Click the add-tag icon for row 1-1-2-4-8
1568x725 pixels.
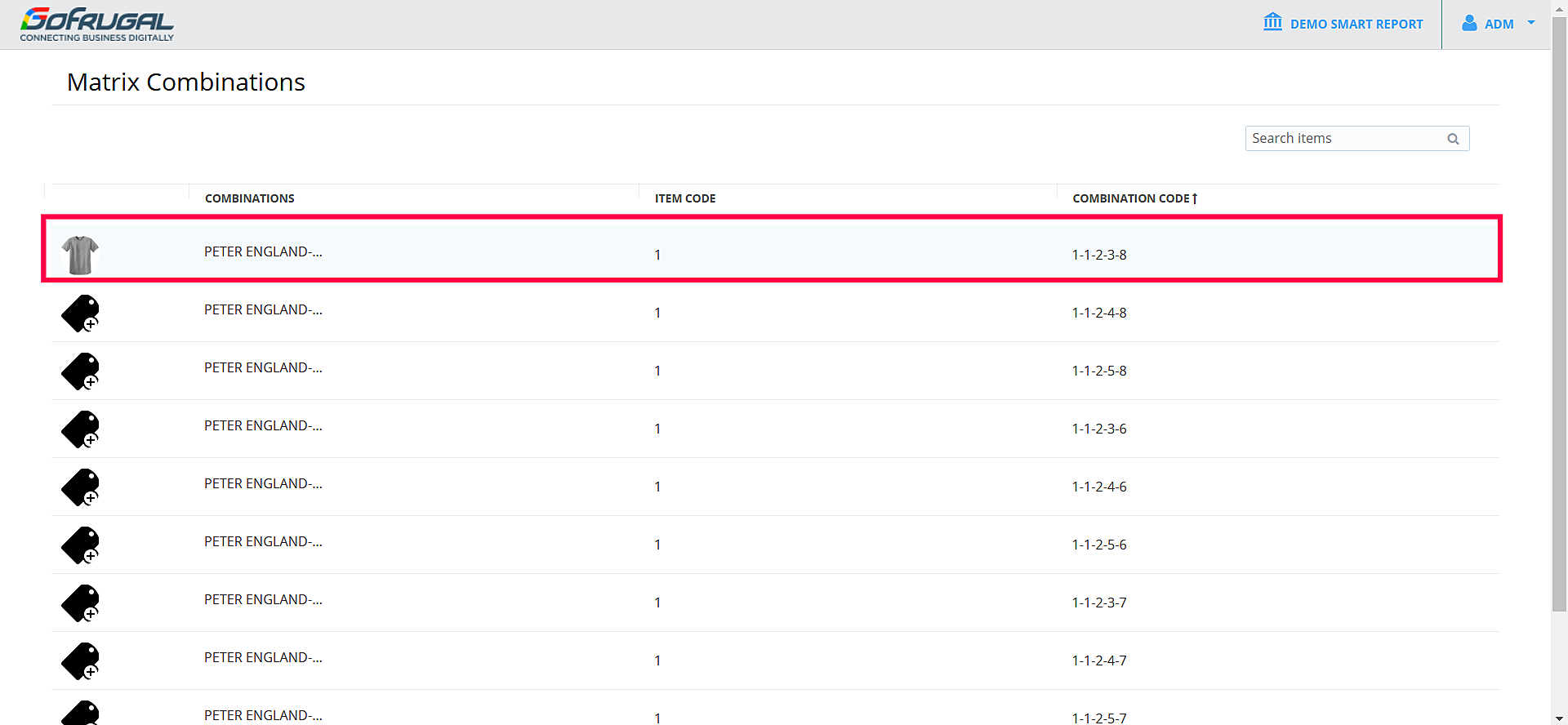point(80,314)
